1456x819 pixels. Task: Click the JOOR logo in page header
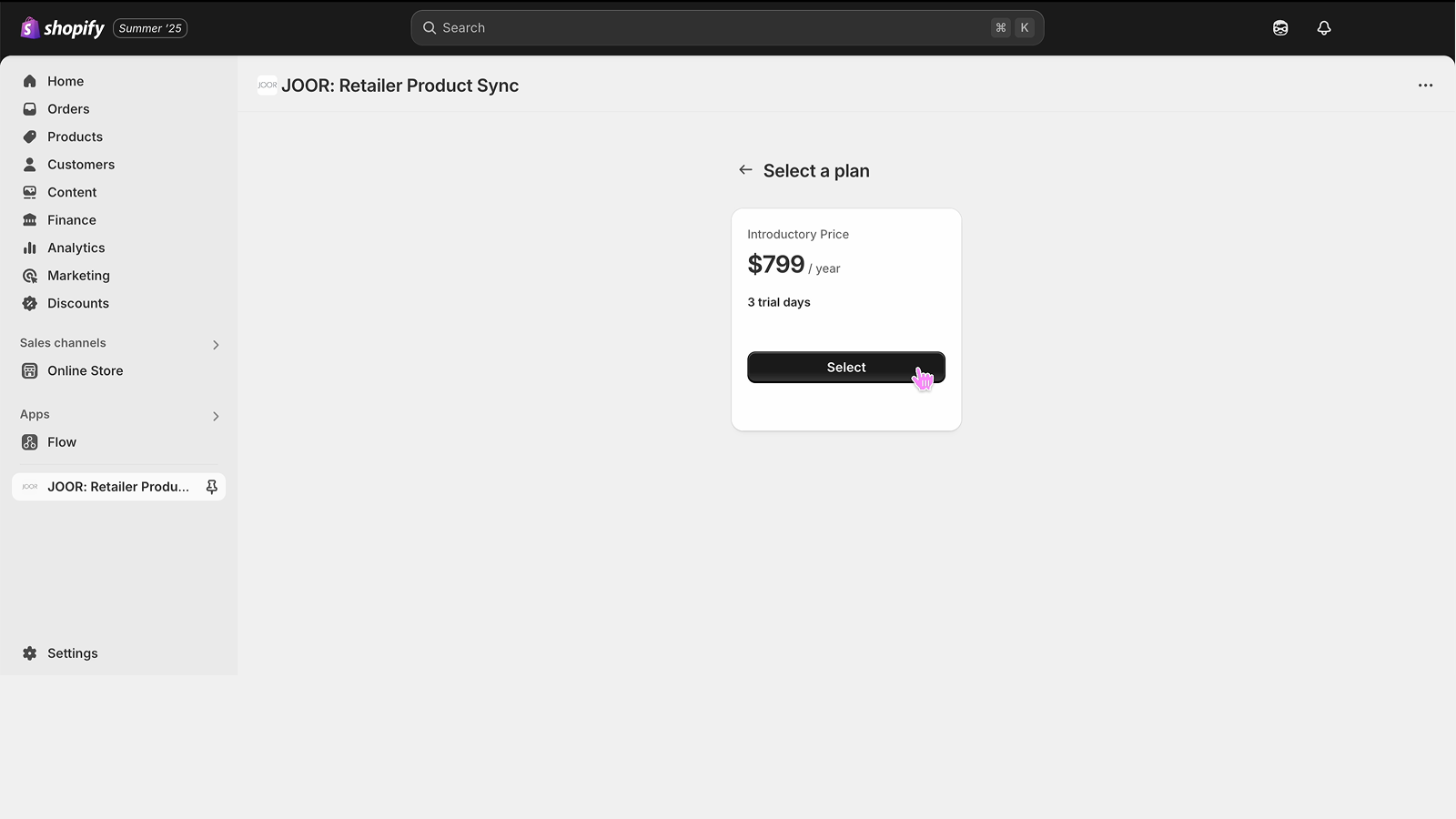click(x=267, y=86)
